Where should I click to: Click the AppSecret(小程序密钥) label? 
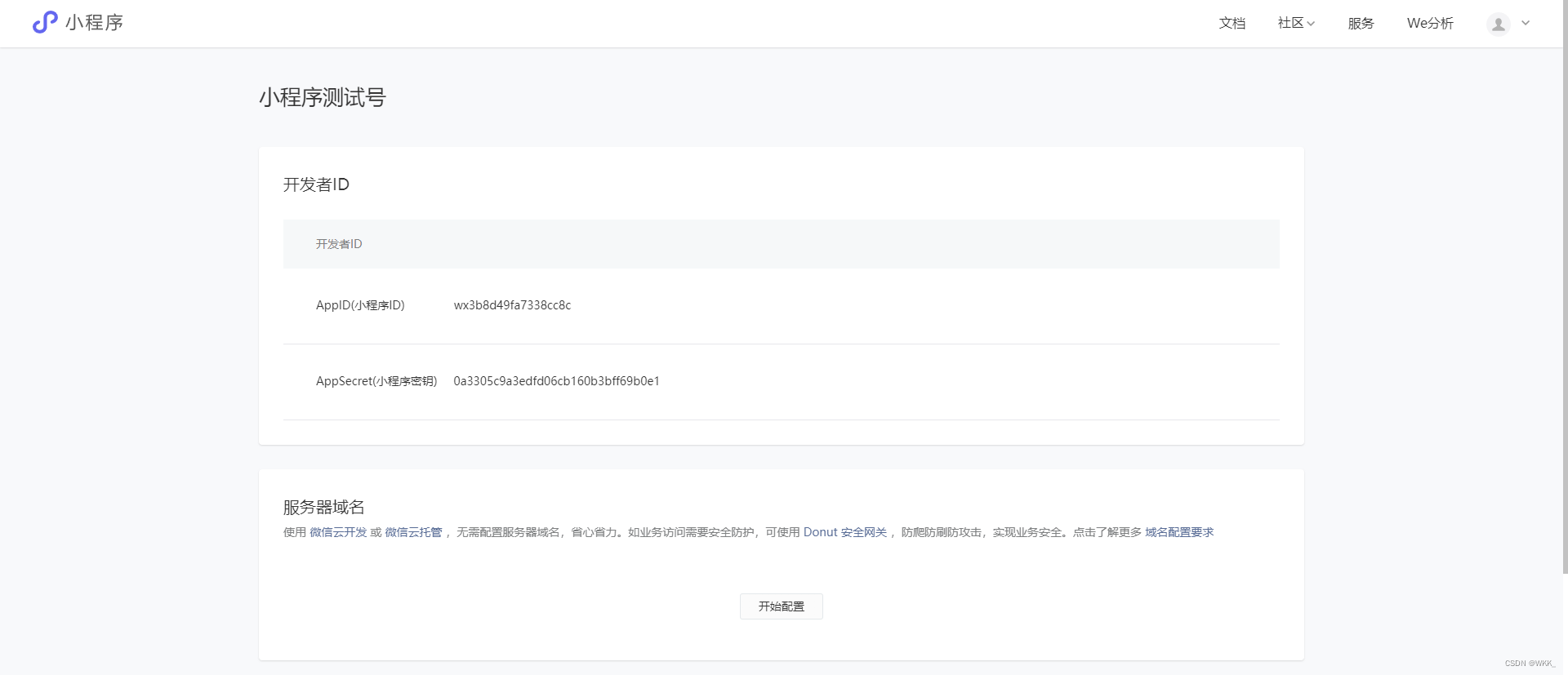tap(376, 381)
